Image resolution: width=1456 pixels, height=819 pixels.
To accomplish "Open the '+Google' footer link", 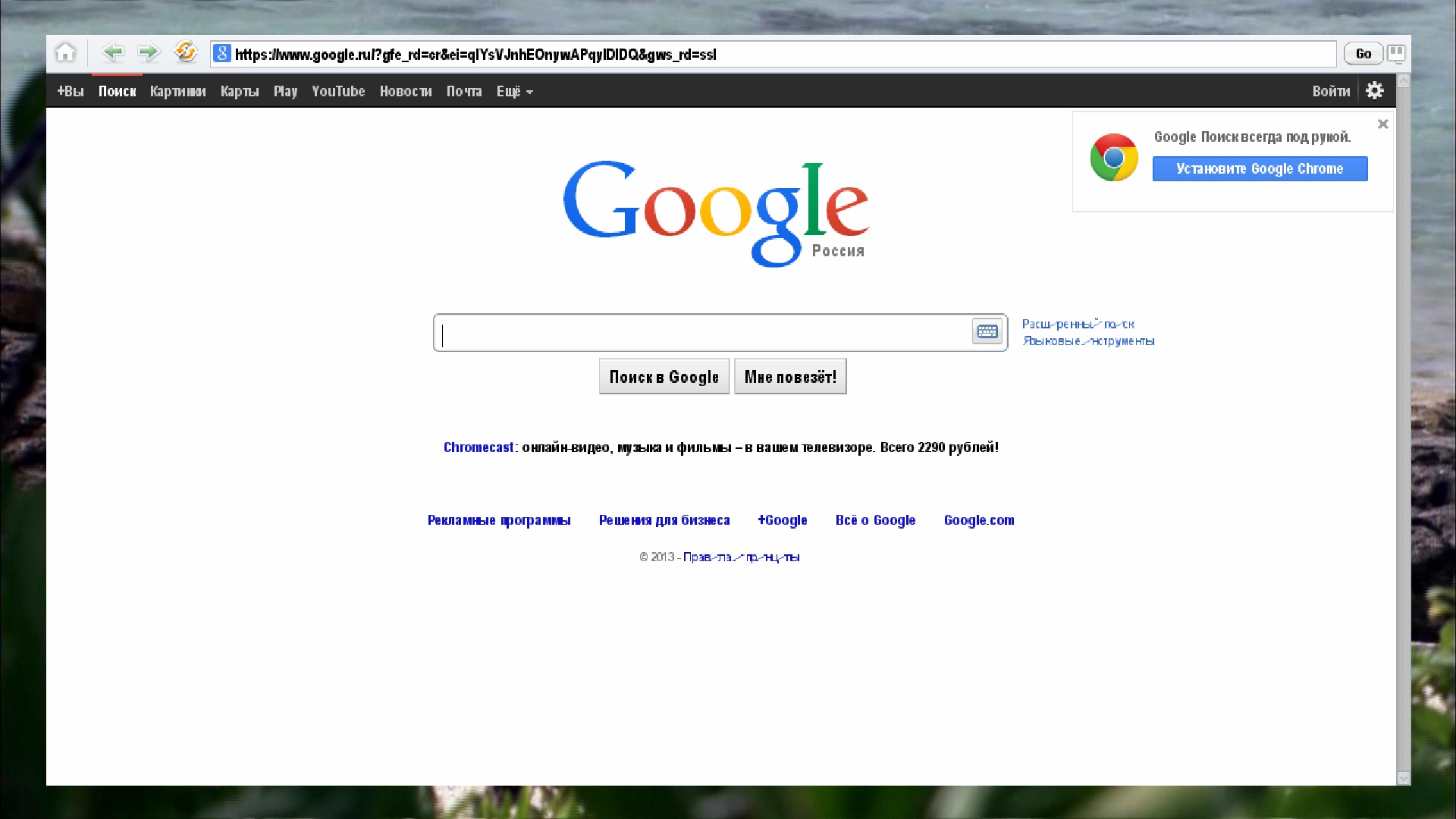I will click(783, 520).
